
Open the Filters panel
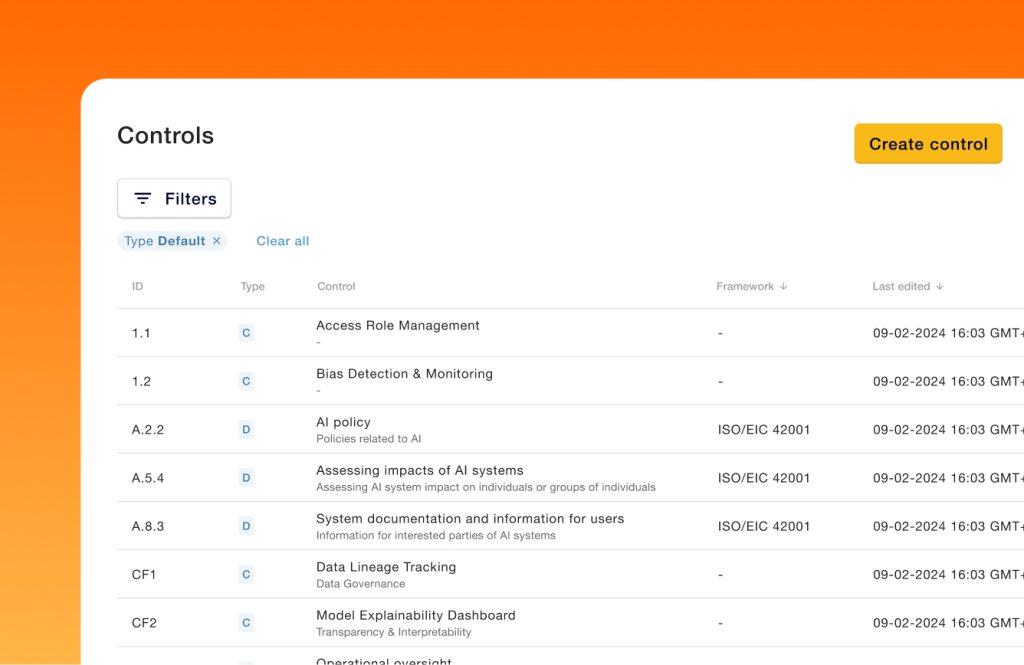pos(174,199)
